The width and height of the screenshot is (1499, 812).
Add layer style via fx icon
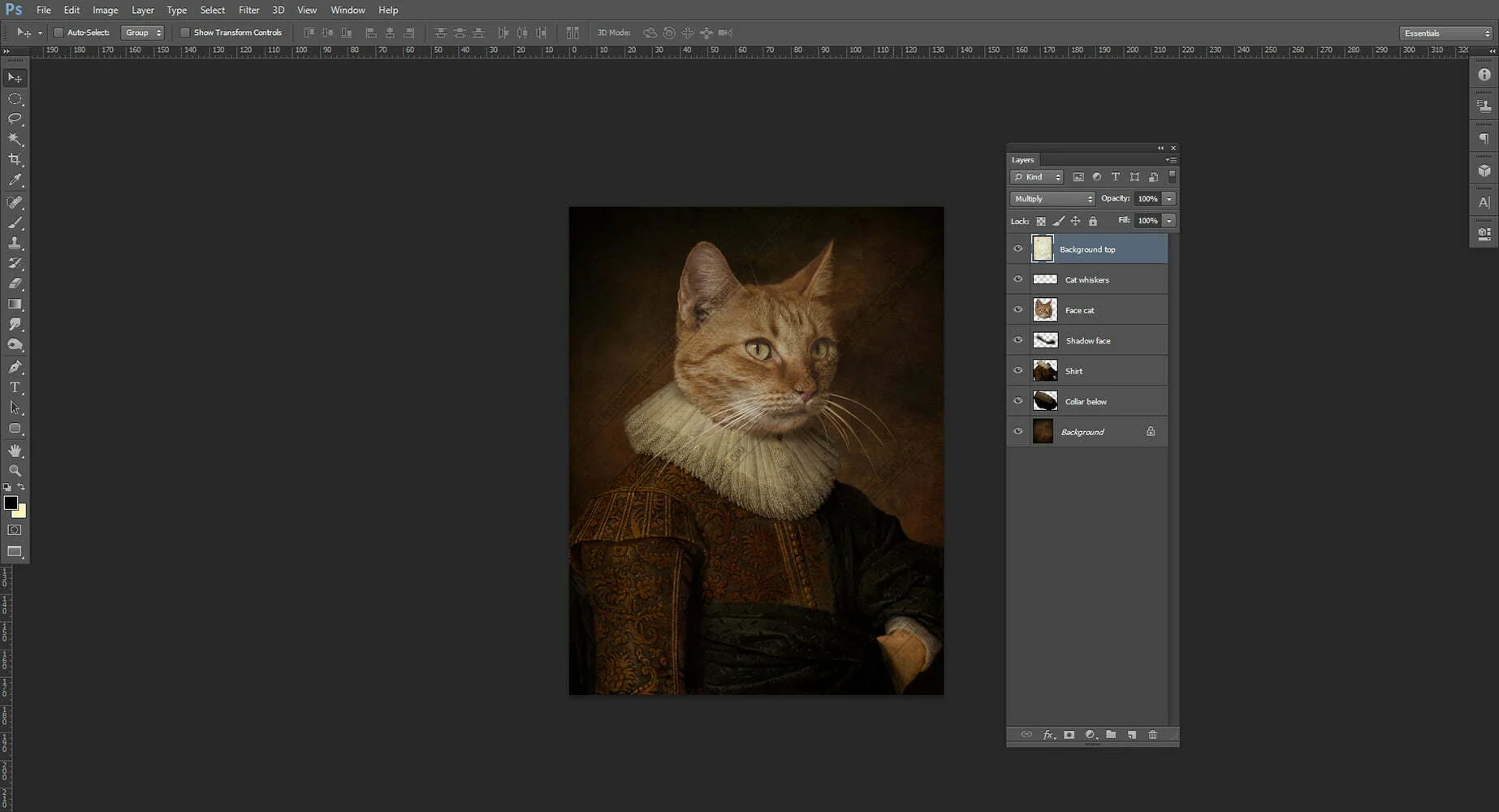pos(1048,735)
